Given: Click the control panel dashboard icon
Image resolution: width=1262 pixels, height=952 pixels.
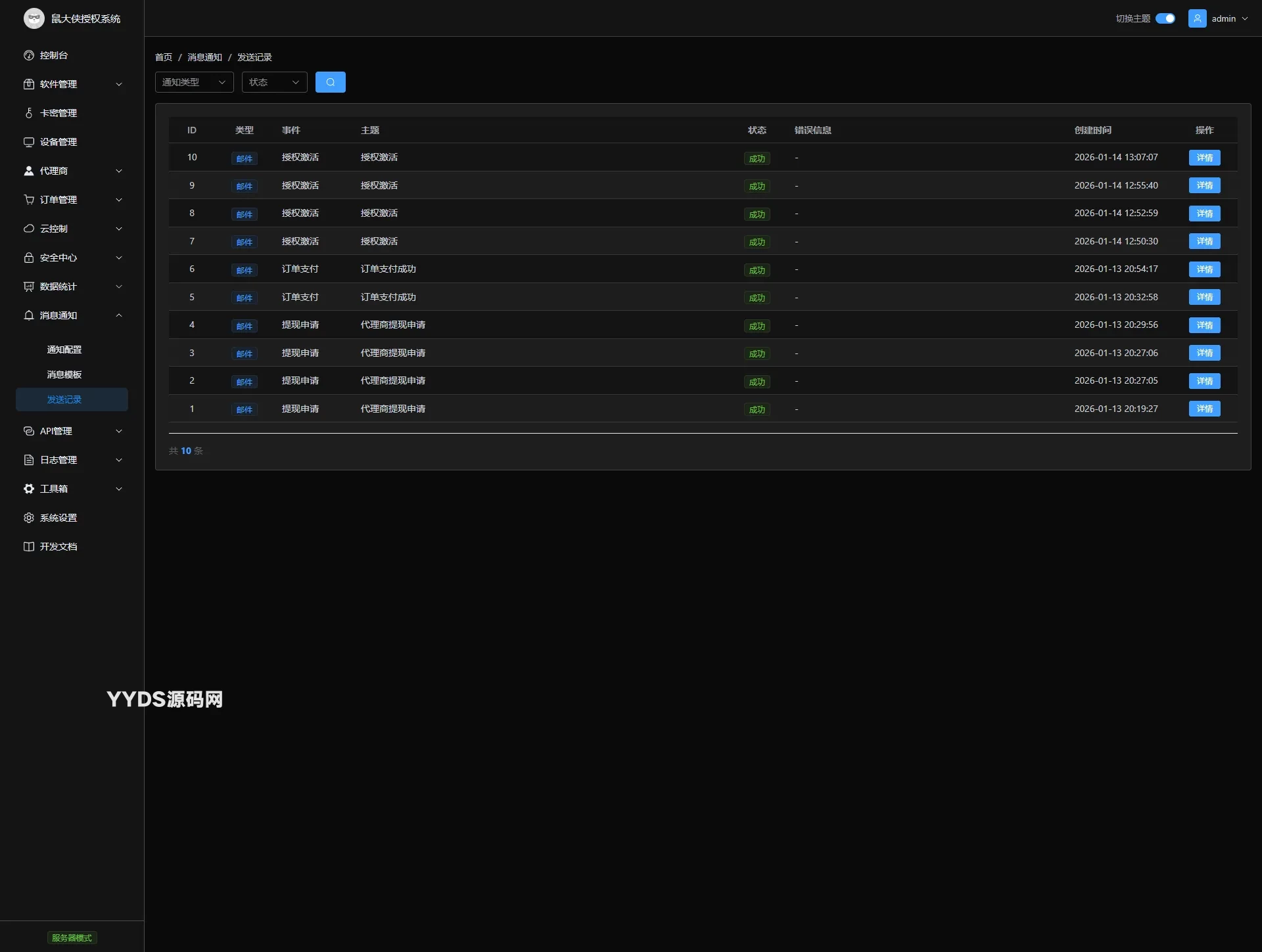Looking at the screenshot, I should tap(29, 55).
